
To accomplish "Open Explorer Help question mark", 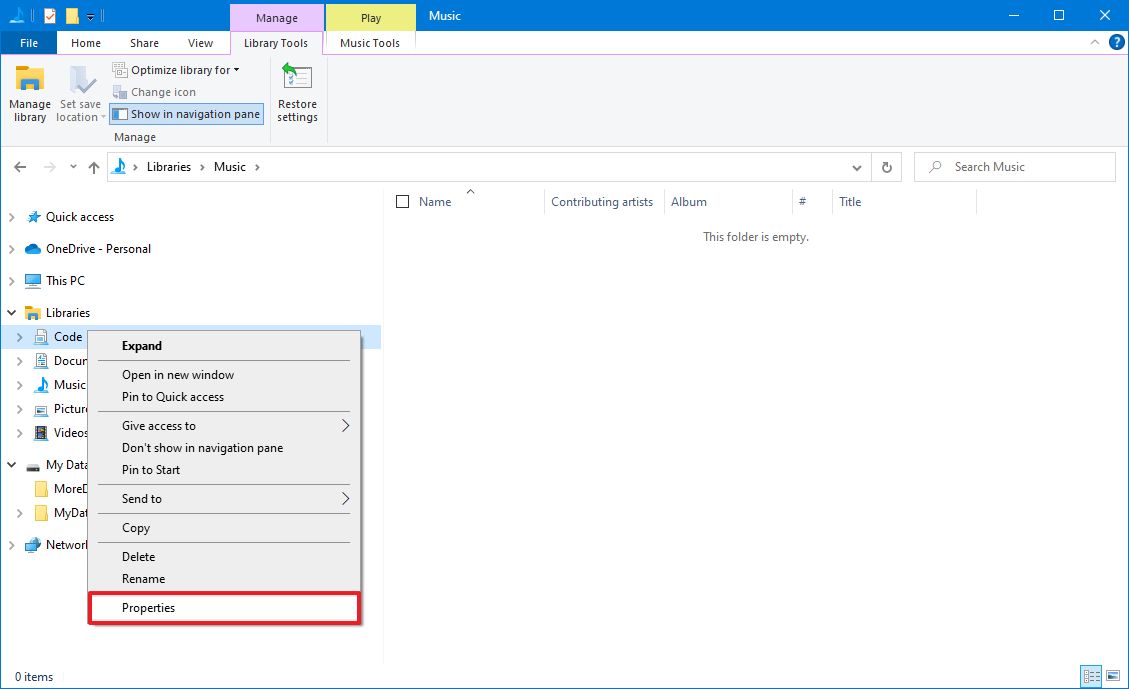I will coord(1117,42).
